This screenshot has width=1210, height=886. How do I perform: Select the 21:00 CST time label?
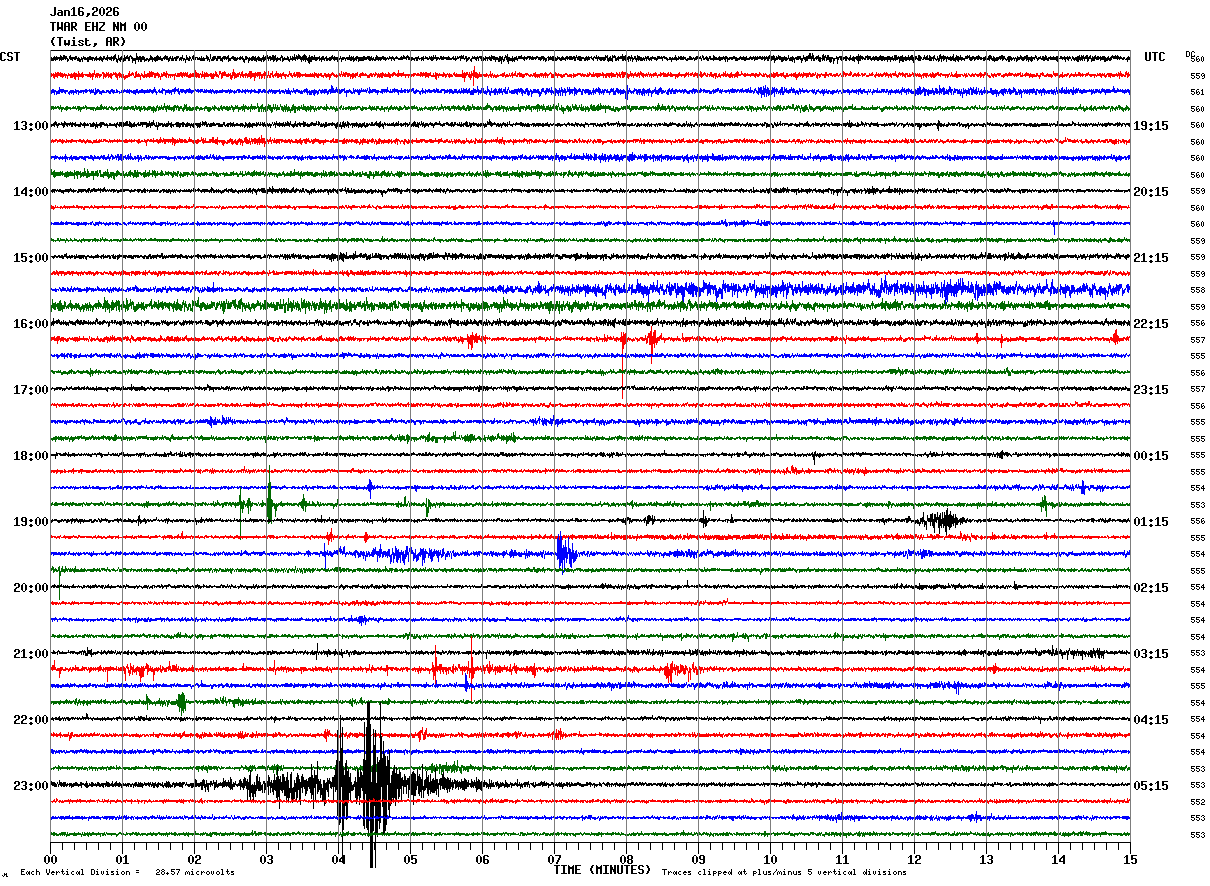click(30, 654)
